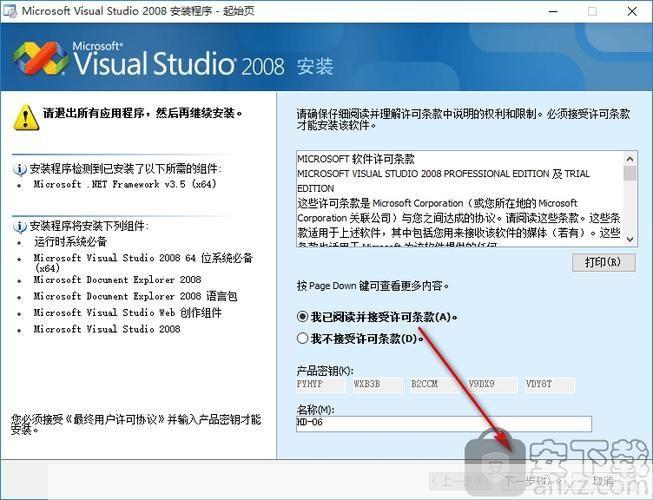Click the 名称 field containing HD-06
The image size is (653, 500).
point(444,423)
